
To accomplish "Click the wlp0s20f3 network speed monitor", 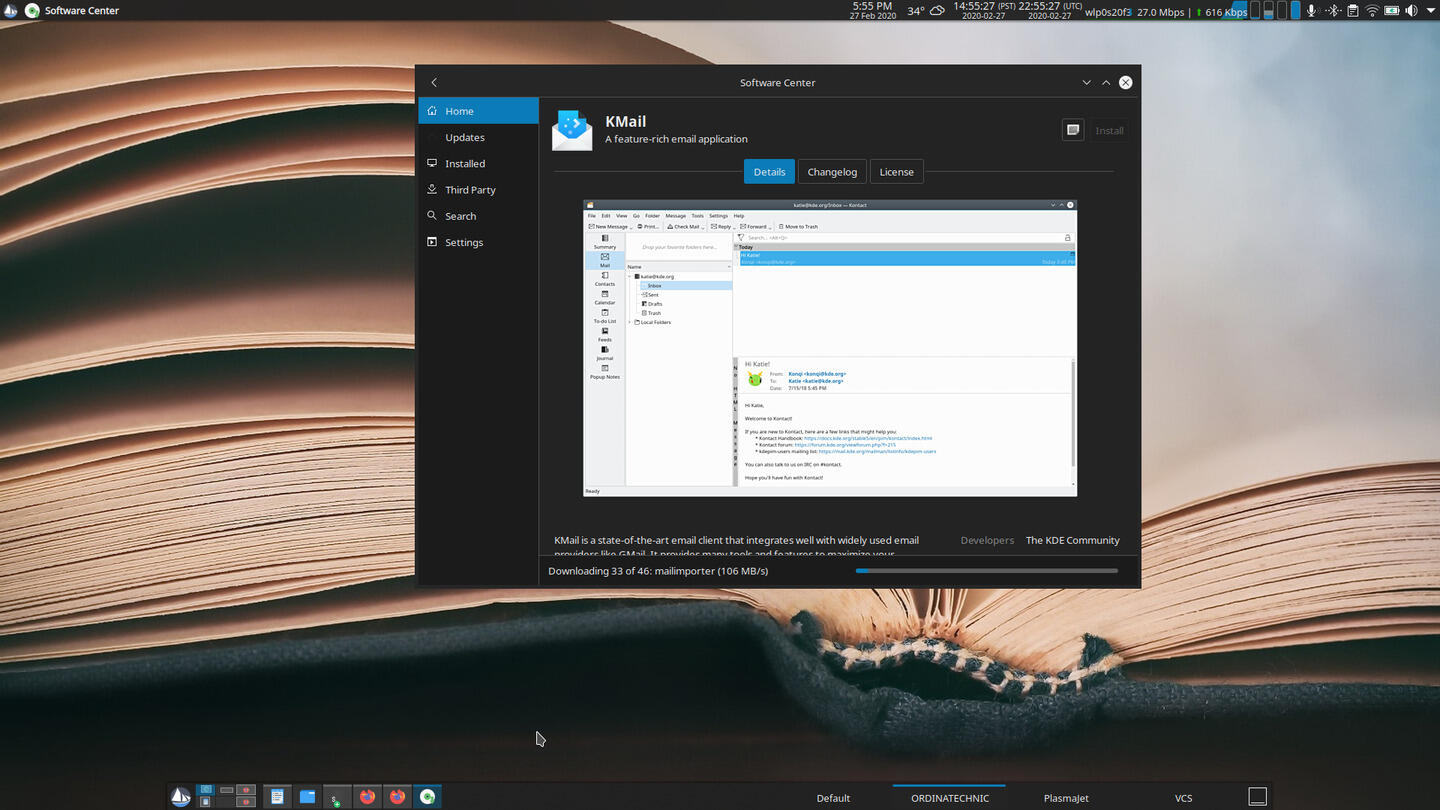I will 1166,11.
